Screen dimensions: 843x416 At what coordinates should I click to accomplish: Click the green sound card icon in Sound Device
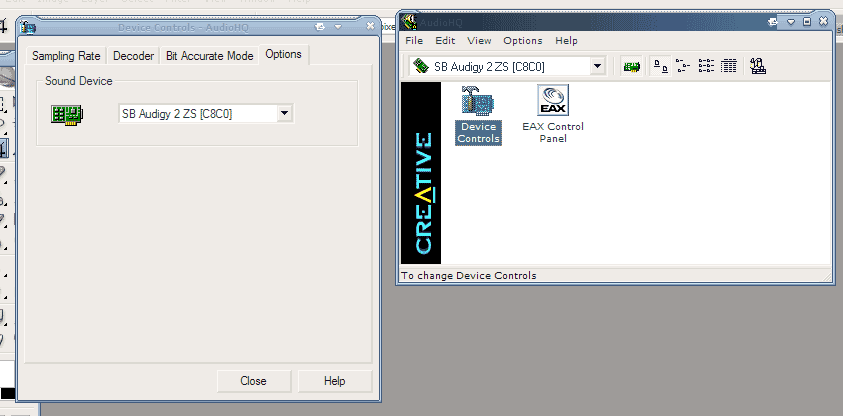pyautogui.click(x=67, y=115)
